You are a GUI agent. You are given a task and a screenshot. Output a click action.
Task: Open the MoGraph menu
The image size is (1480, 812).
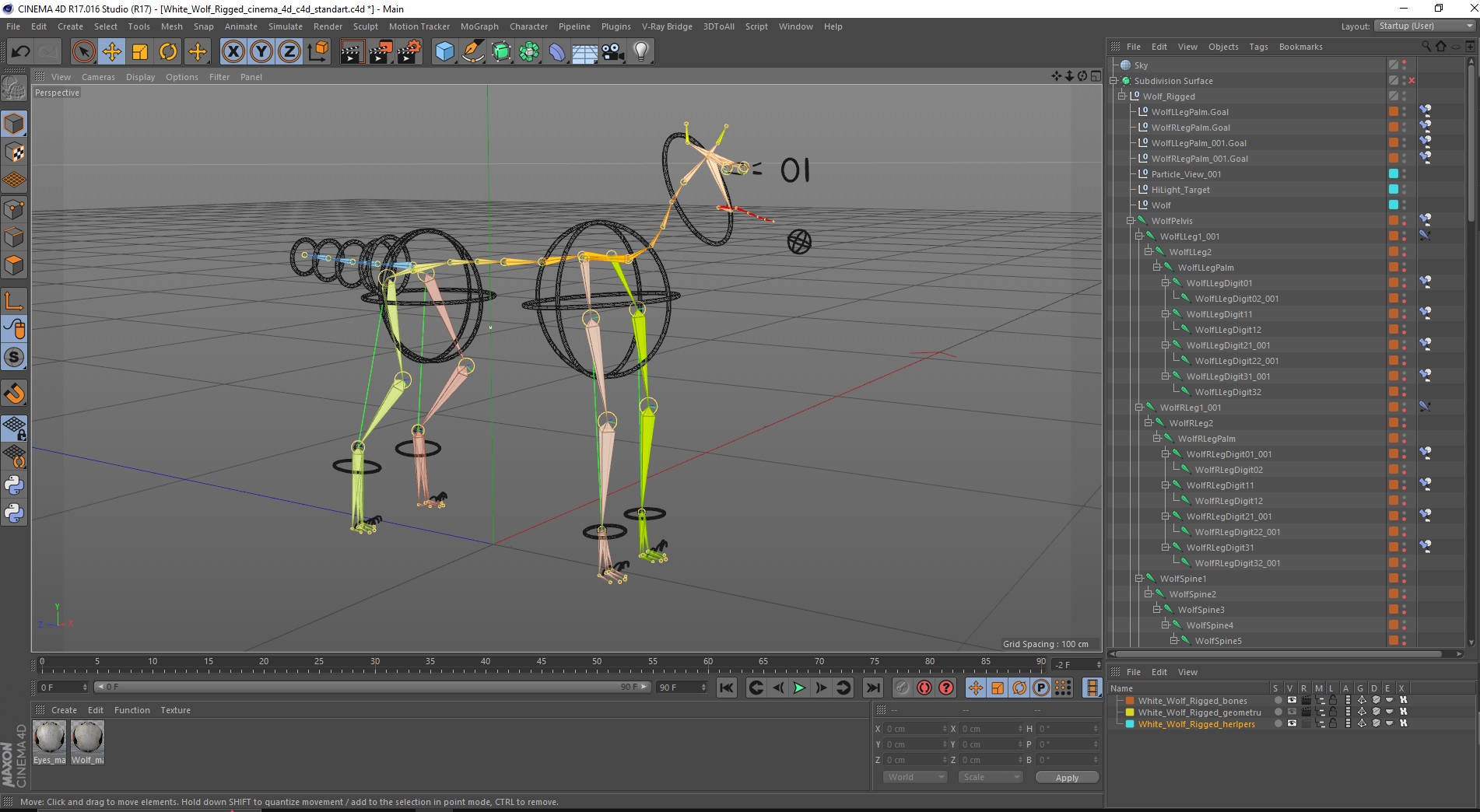click(479, 26)
